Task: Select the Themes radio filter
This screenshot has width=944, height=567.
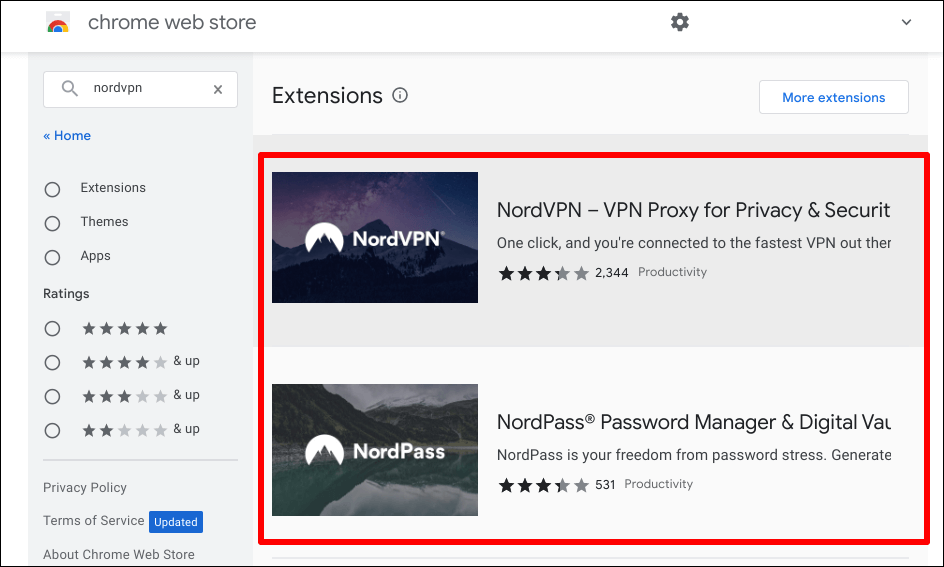Action: [x=52, y=223]
